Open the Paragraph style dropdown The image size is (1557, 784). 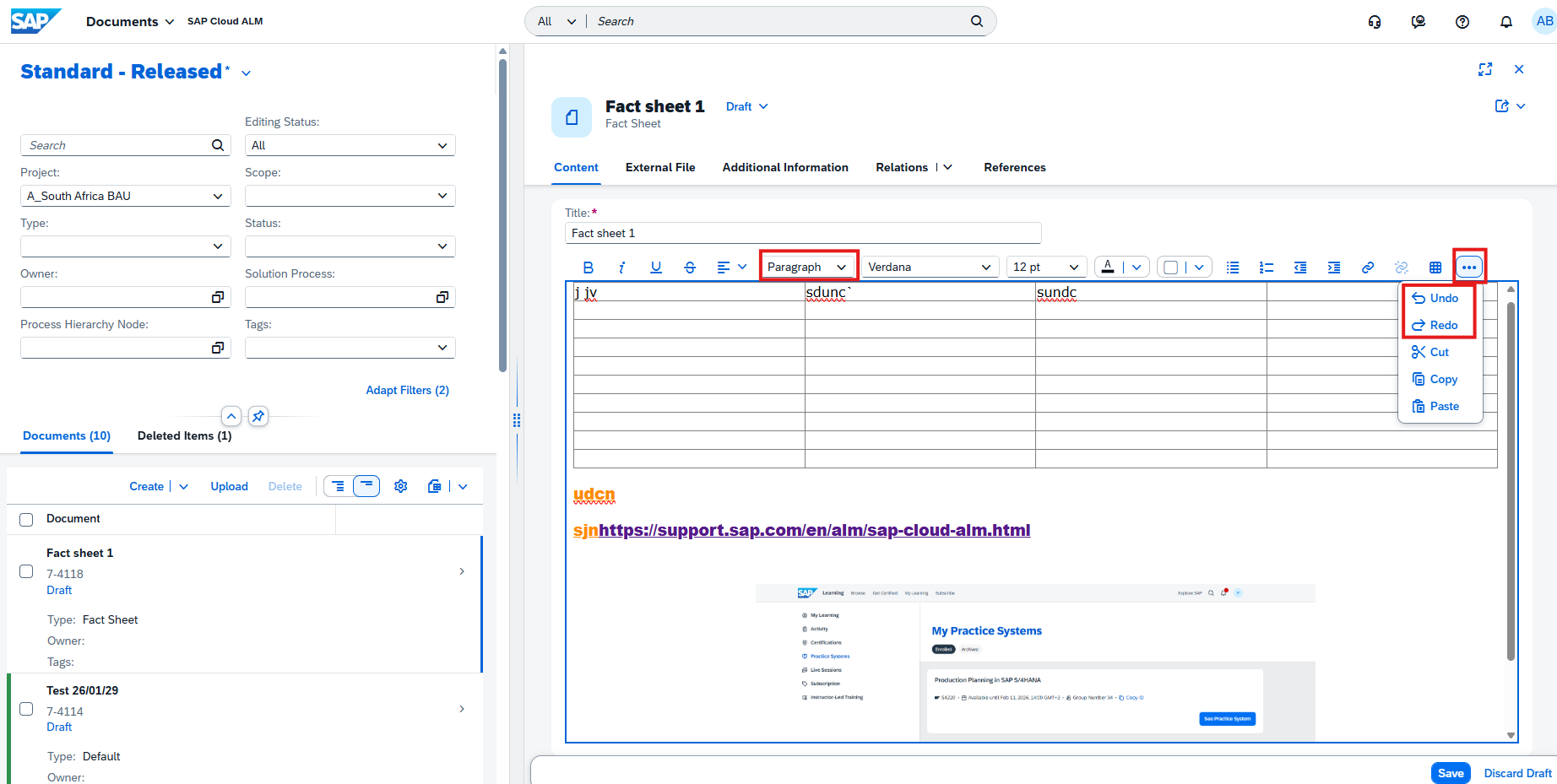coord(807,268)
